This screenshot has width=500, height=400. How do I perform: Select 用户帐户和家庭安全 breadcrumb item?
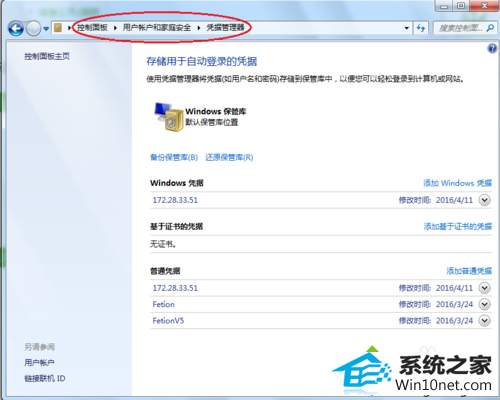[157, 28]
